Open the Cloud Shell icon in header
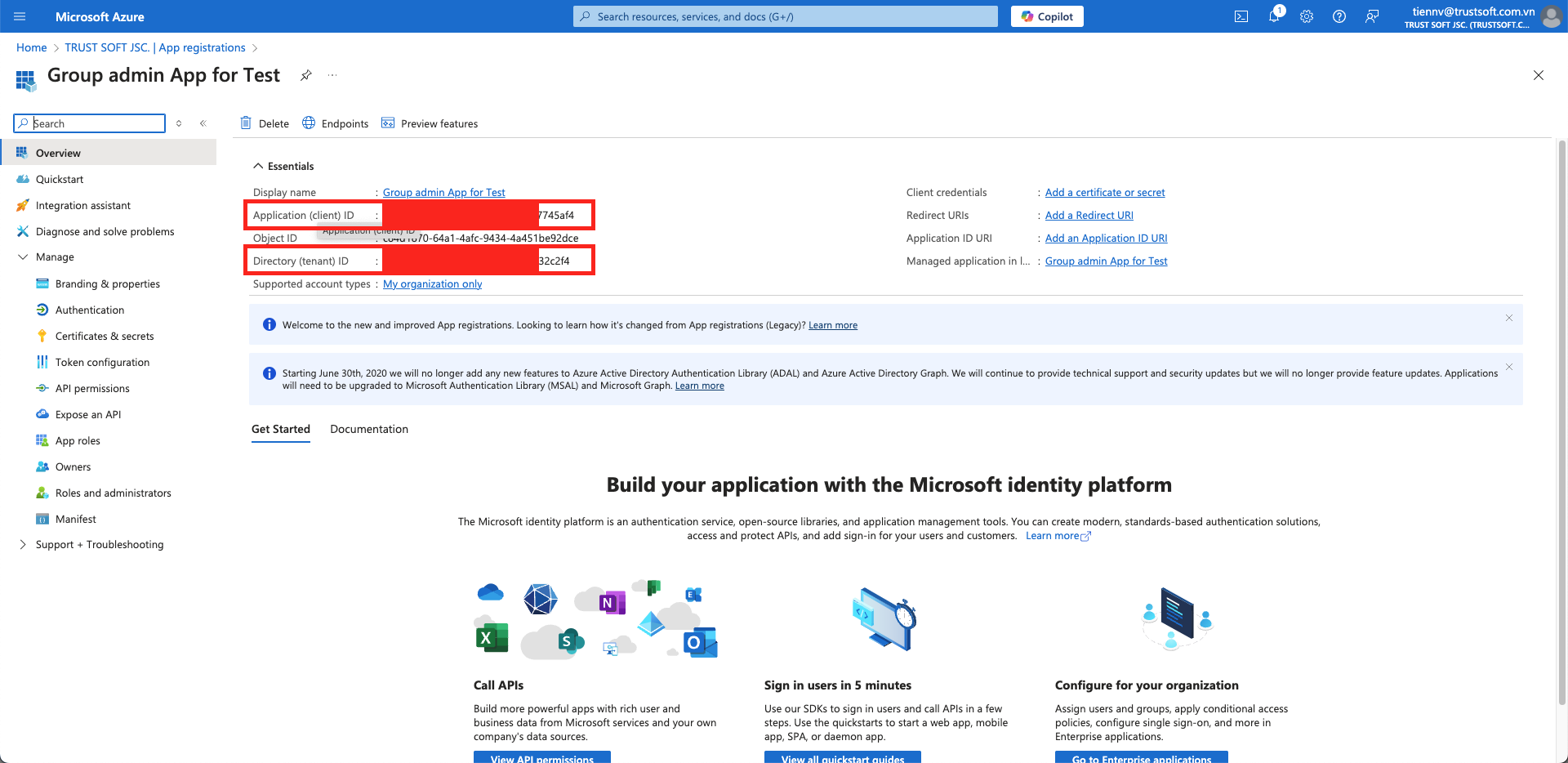 (1241, 16)
